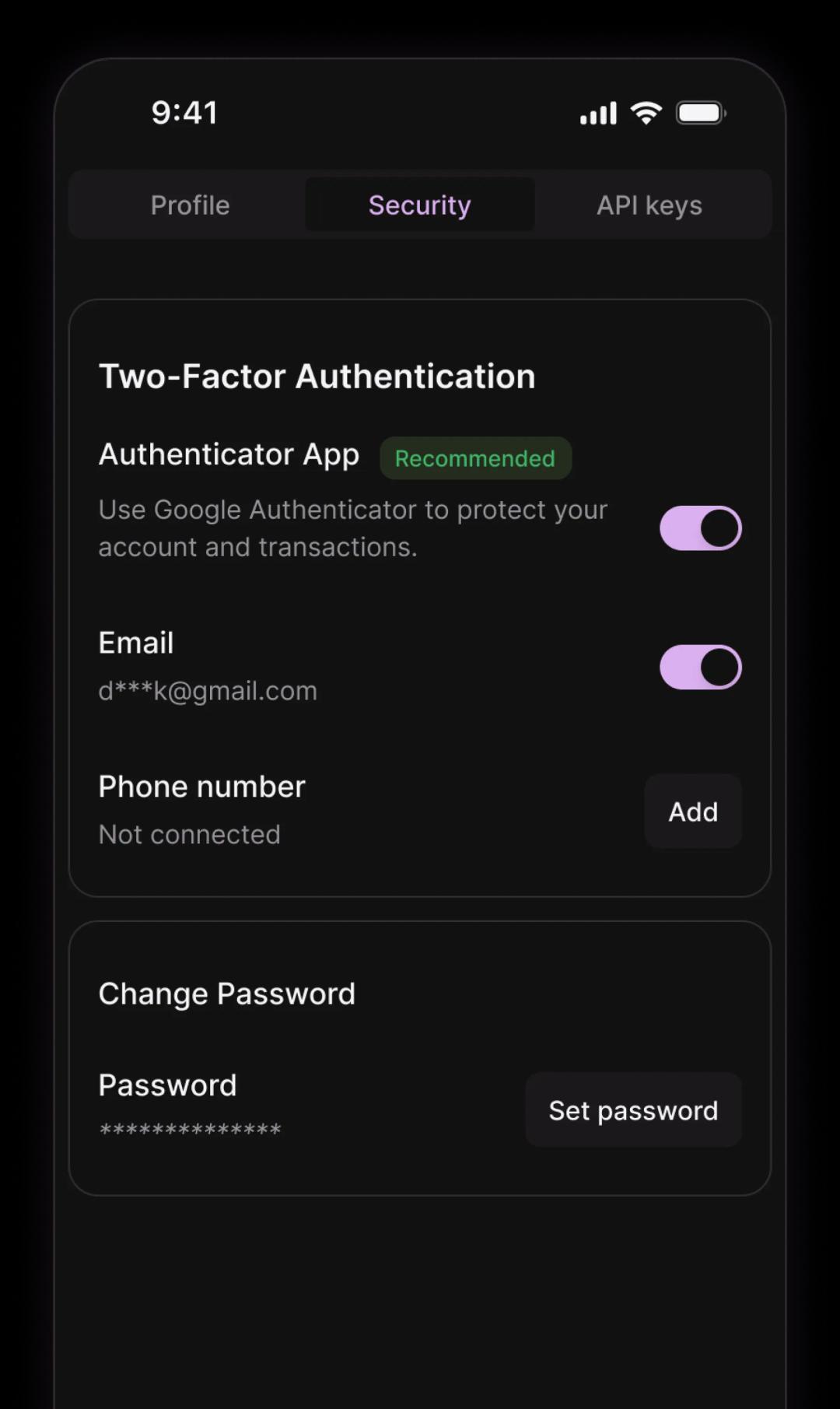This screenshot has height=1409, width=840.
Task: Switch to the Profile tab
Action: 190,205
